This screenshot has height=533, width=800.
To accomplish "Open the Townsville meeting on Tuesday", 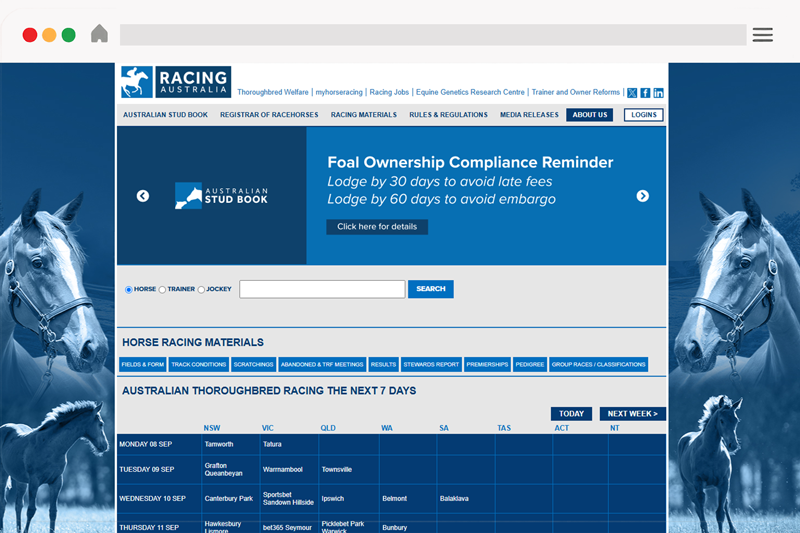I will pyautogui.click(x=337, y=470).
